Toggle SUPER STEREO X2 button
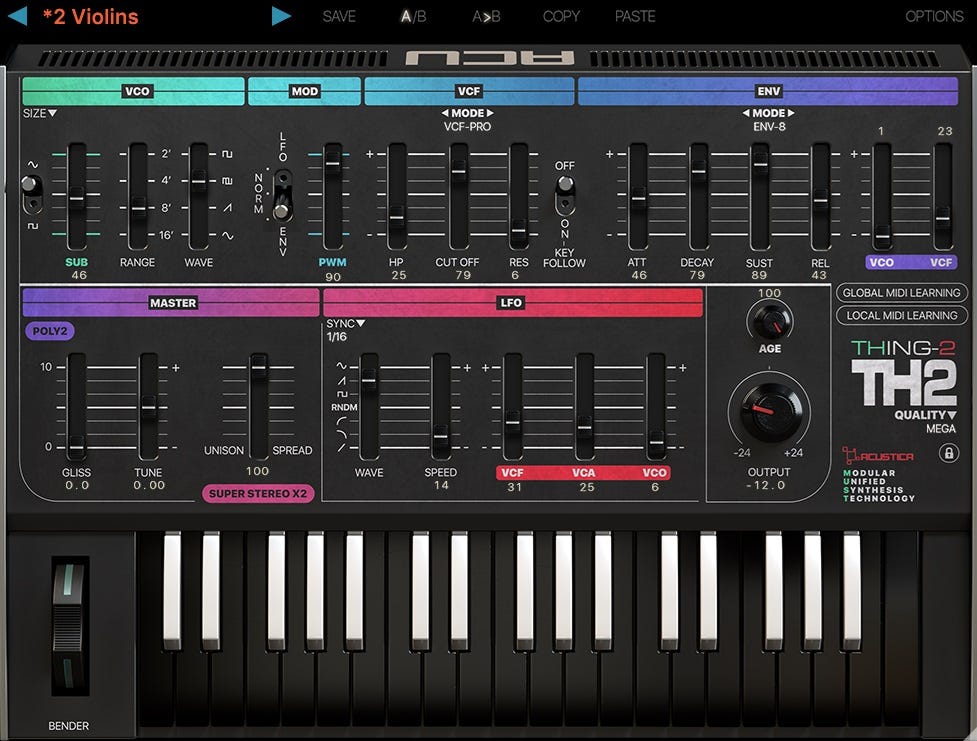The image size is (977, 741). coord(258,494)
